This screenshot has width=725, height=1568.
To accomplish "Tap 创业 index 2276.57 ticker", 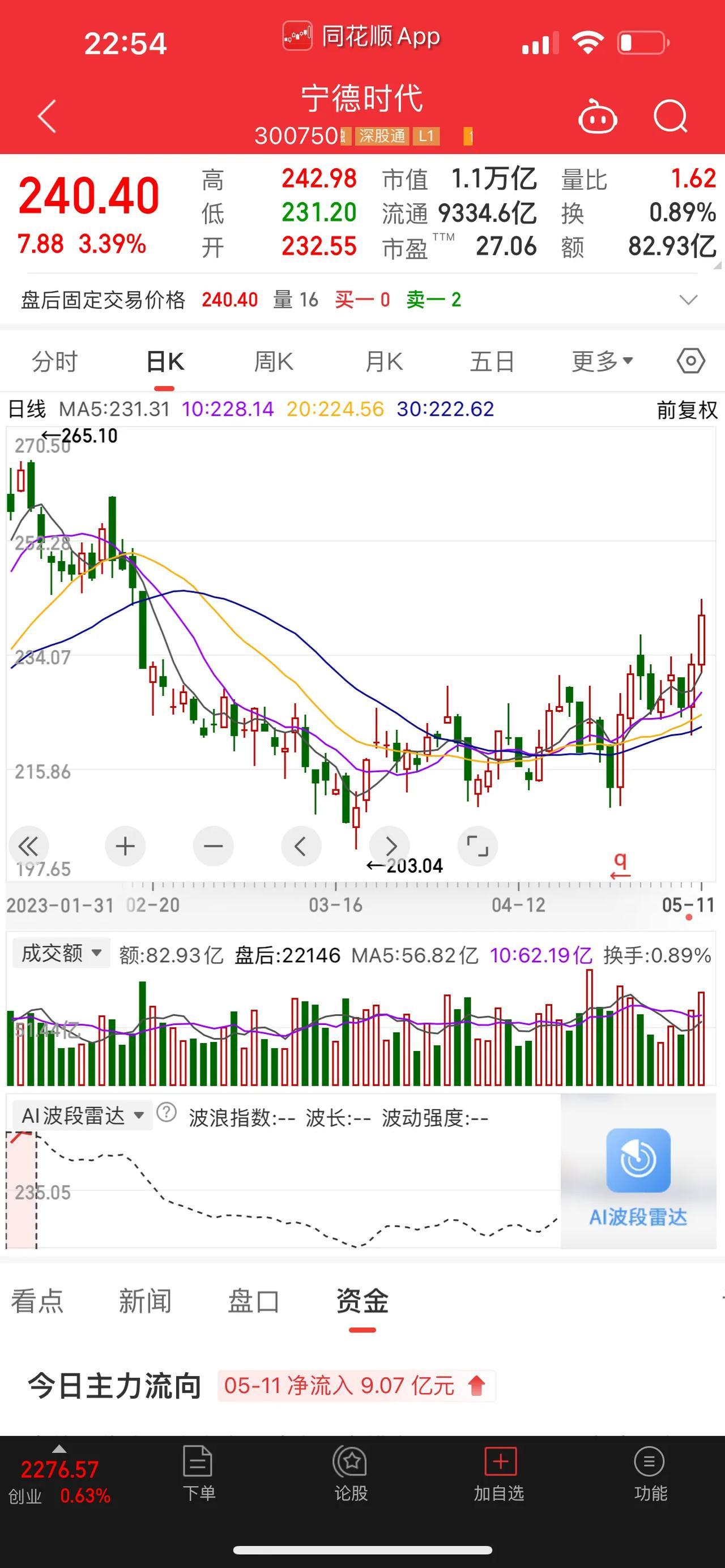I will [59, 1481].
